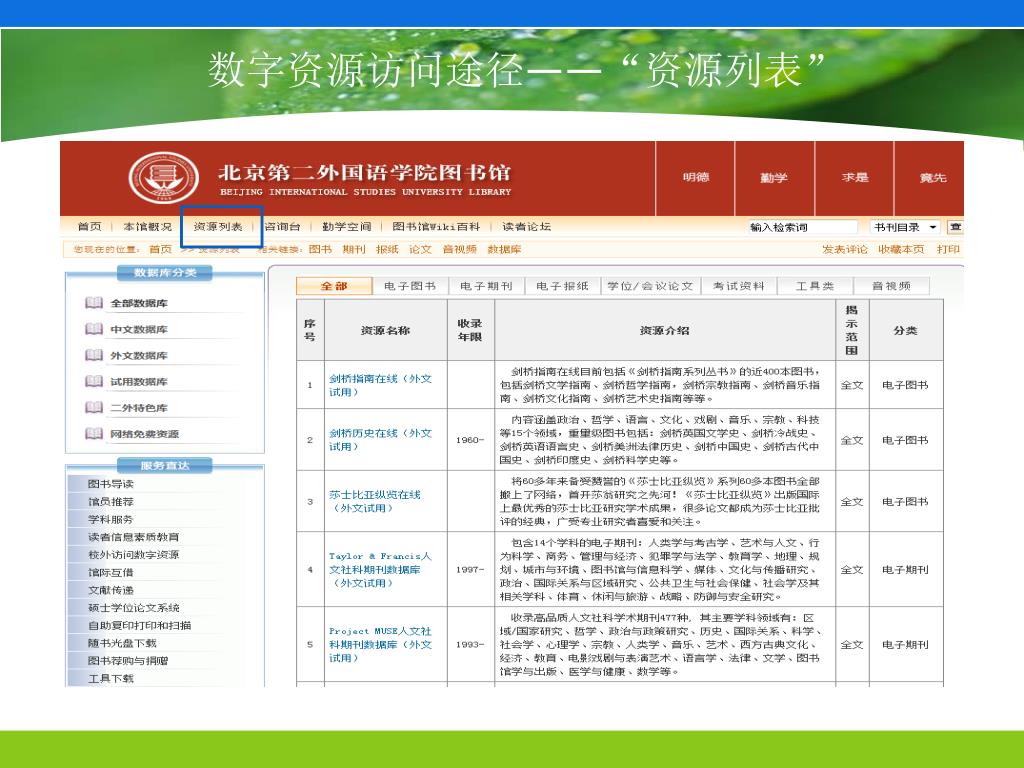Click the 收藏本页 link

pos(901,249)
